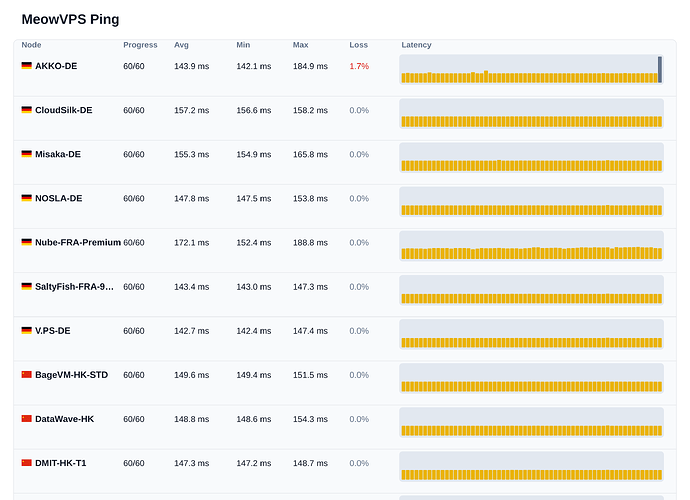Screen dimensions: 690x500
Task: Click the red 1.7% loss value
Action: (x=359, y=66)
